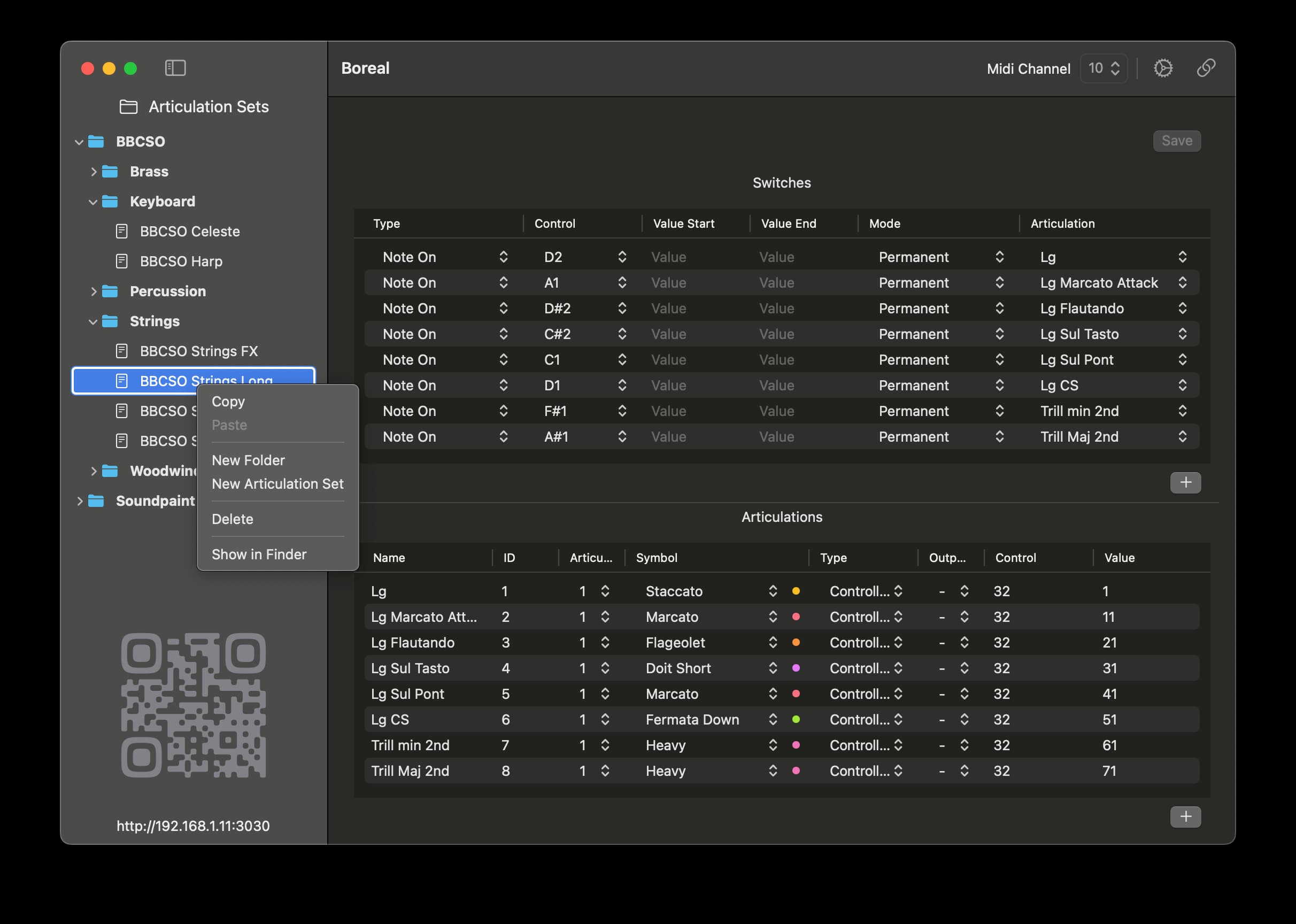This screenshot has width=1296, height=924.
Task: Click the yellow color dot for Lg
Action: coord(796,591)
